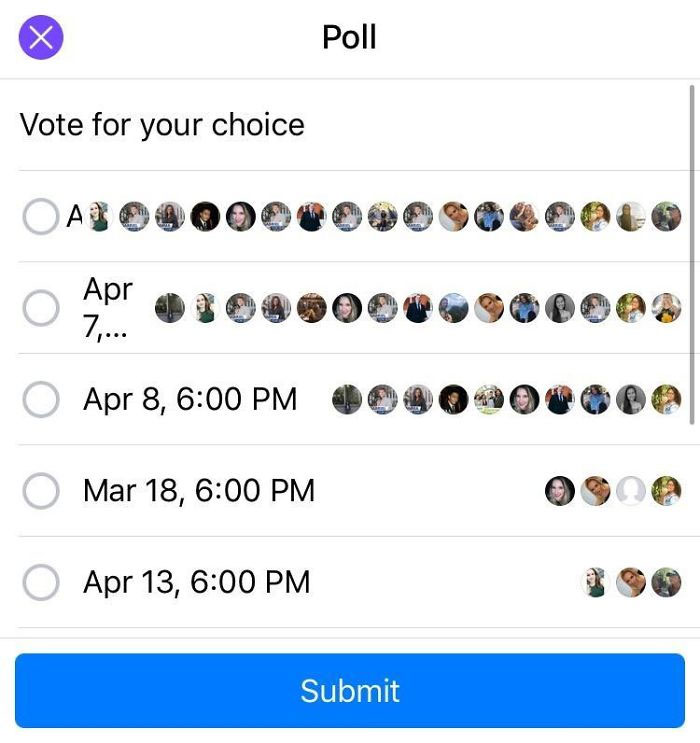Select the "Apr 7,..." radio button
Viewport: 700px width, 743px height.
click(x=41, y=308)
